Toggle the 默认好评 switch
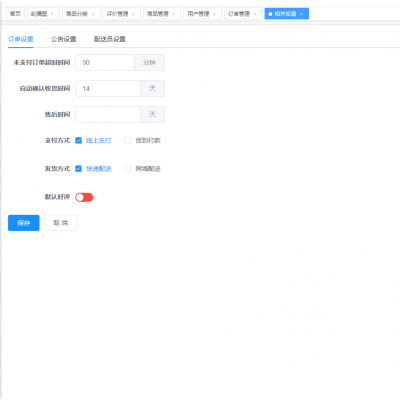This screenshot has width=400, height=400. coord(84,197)
